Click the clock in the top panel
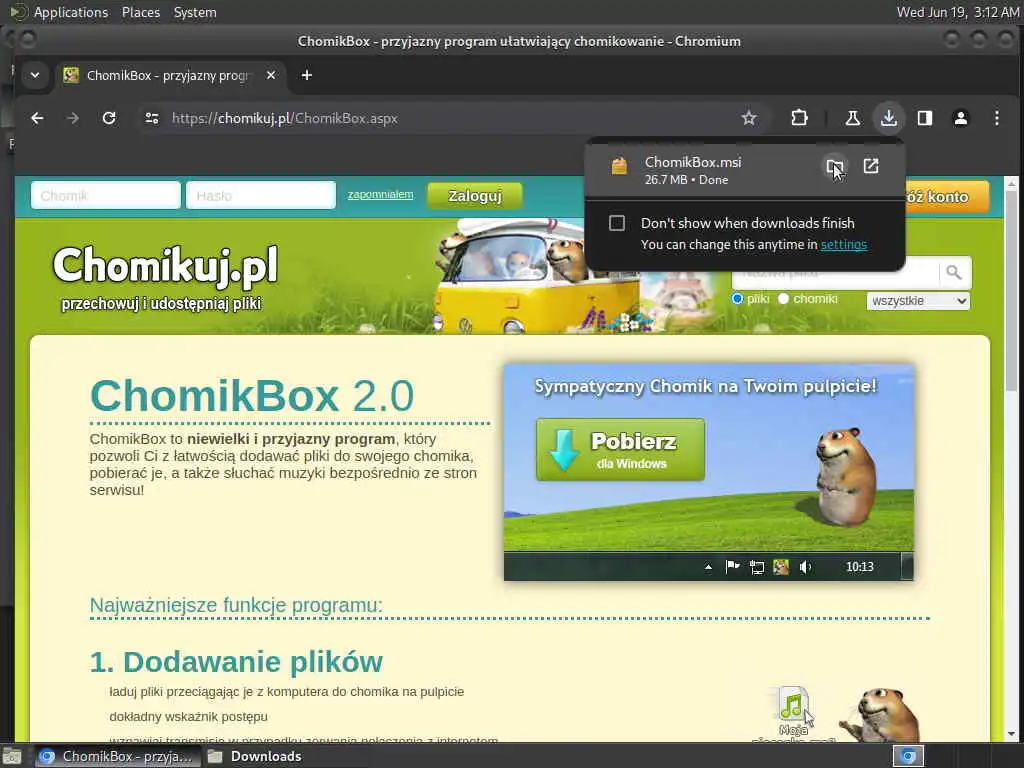The height and width of the screenshot is (768, 1024). pyautogui.click(x=957, y=12)
